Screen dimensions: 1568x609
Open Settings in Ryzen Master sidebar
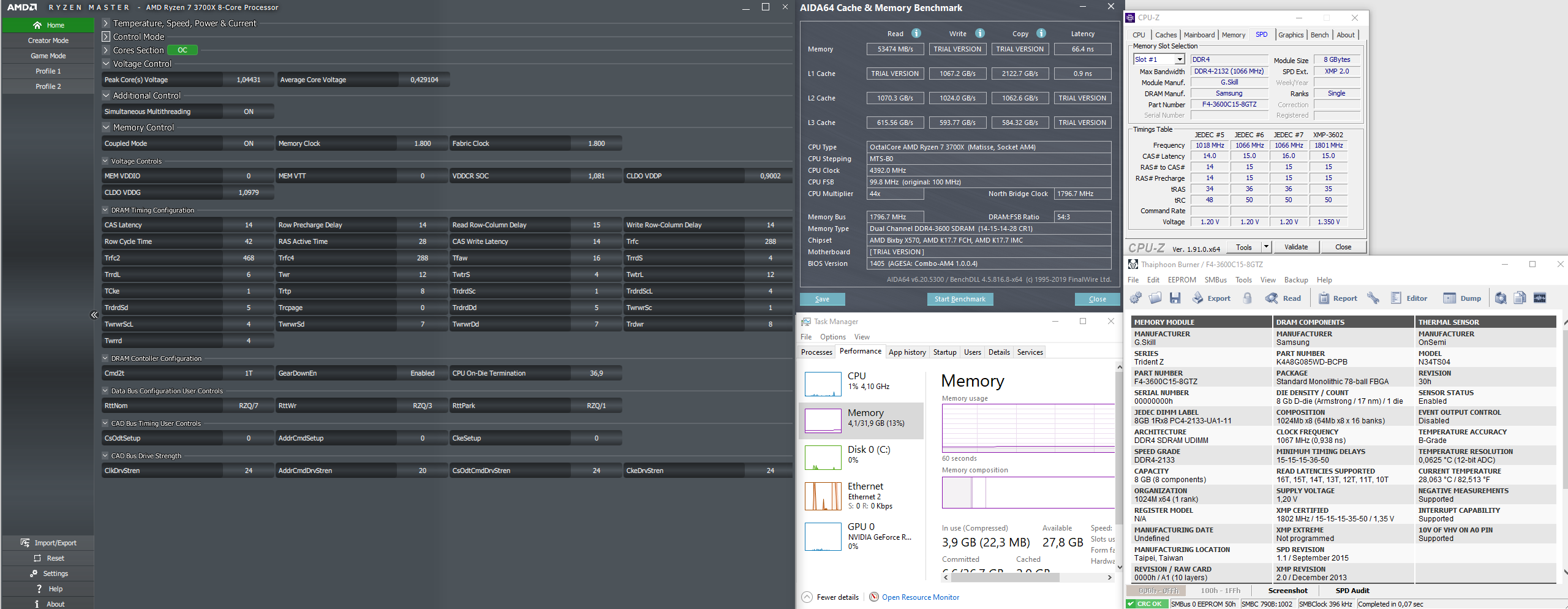(48, 573)
